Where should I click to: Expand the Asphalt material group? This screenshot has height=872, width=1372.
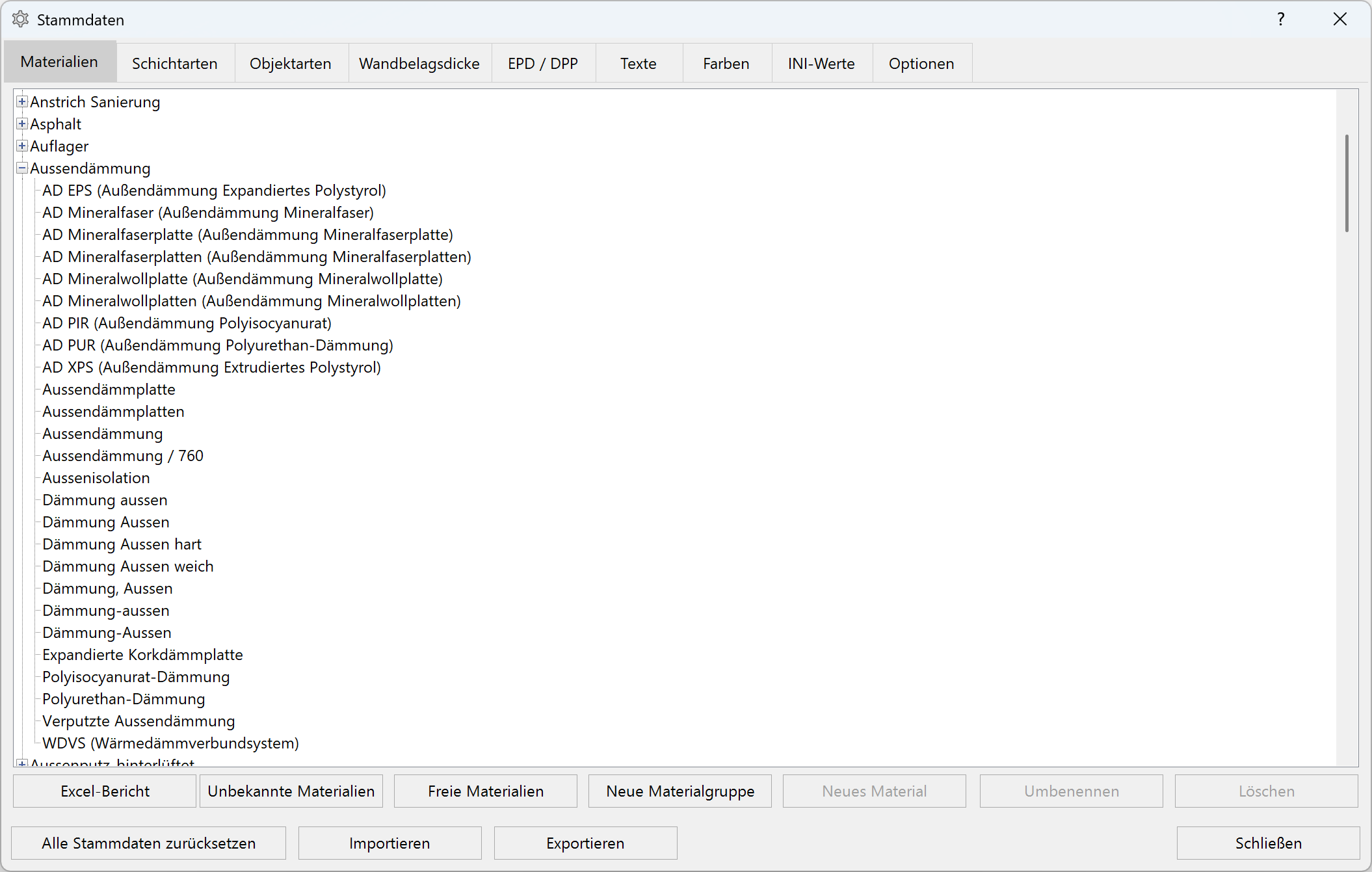(22, 124)
